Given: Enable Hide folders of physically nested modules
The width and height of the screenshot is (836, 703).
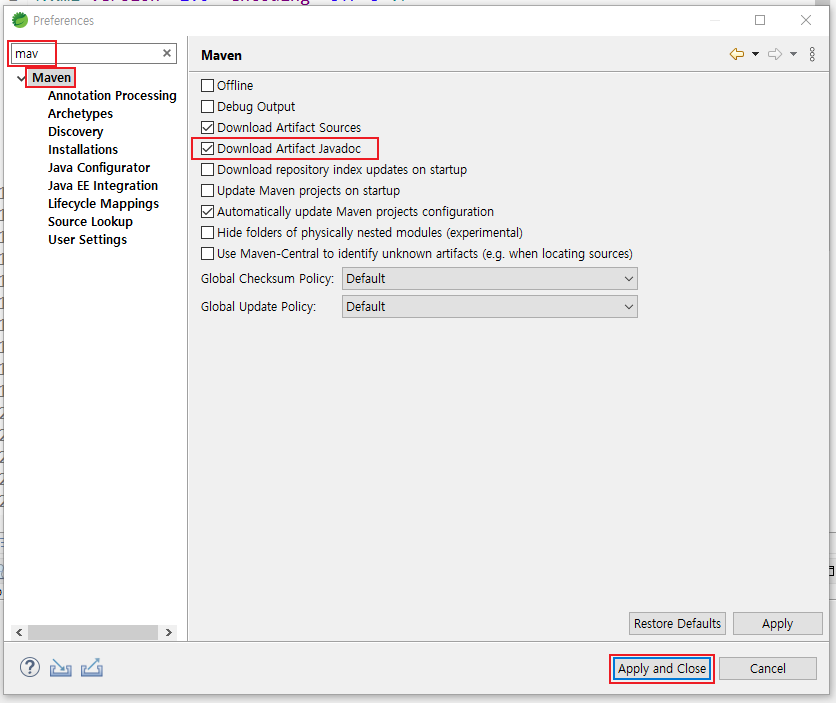Looking at the screenshot, I should [207, 232].
